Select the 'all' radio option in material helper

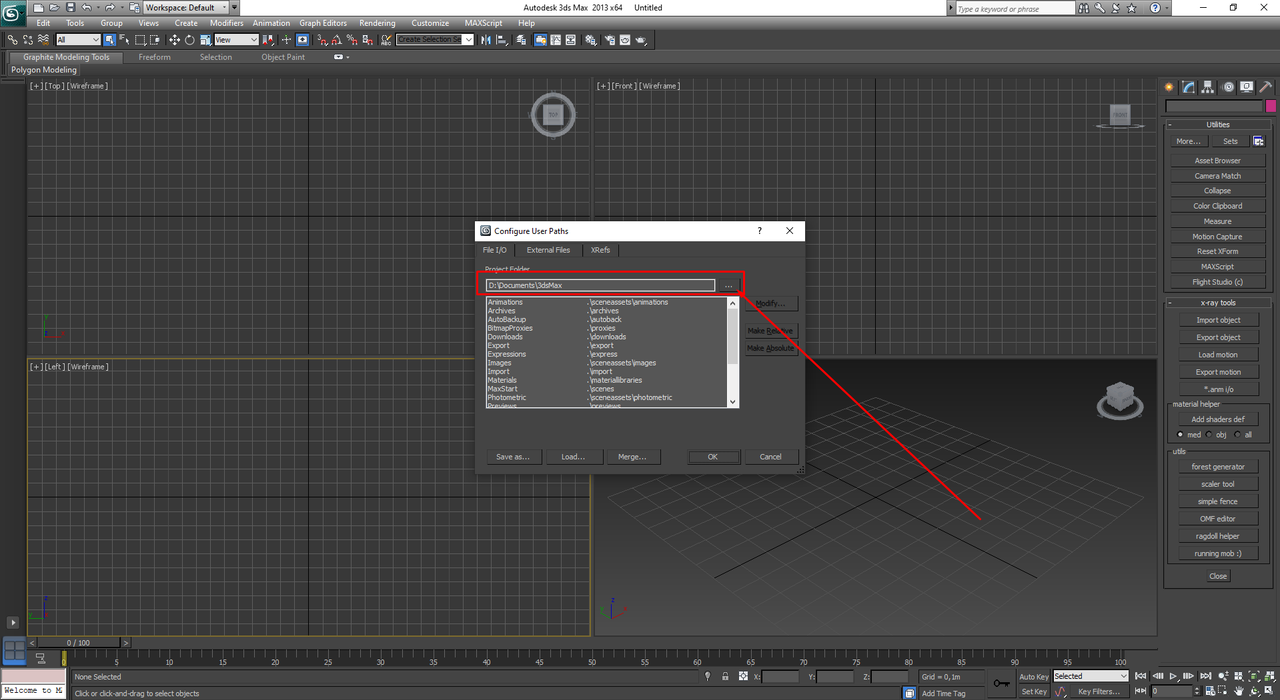click(1236, 435)
